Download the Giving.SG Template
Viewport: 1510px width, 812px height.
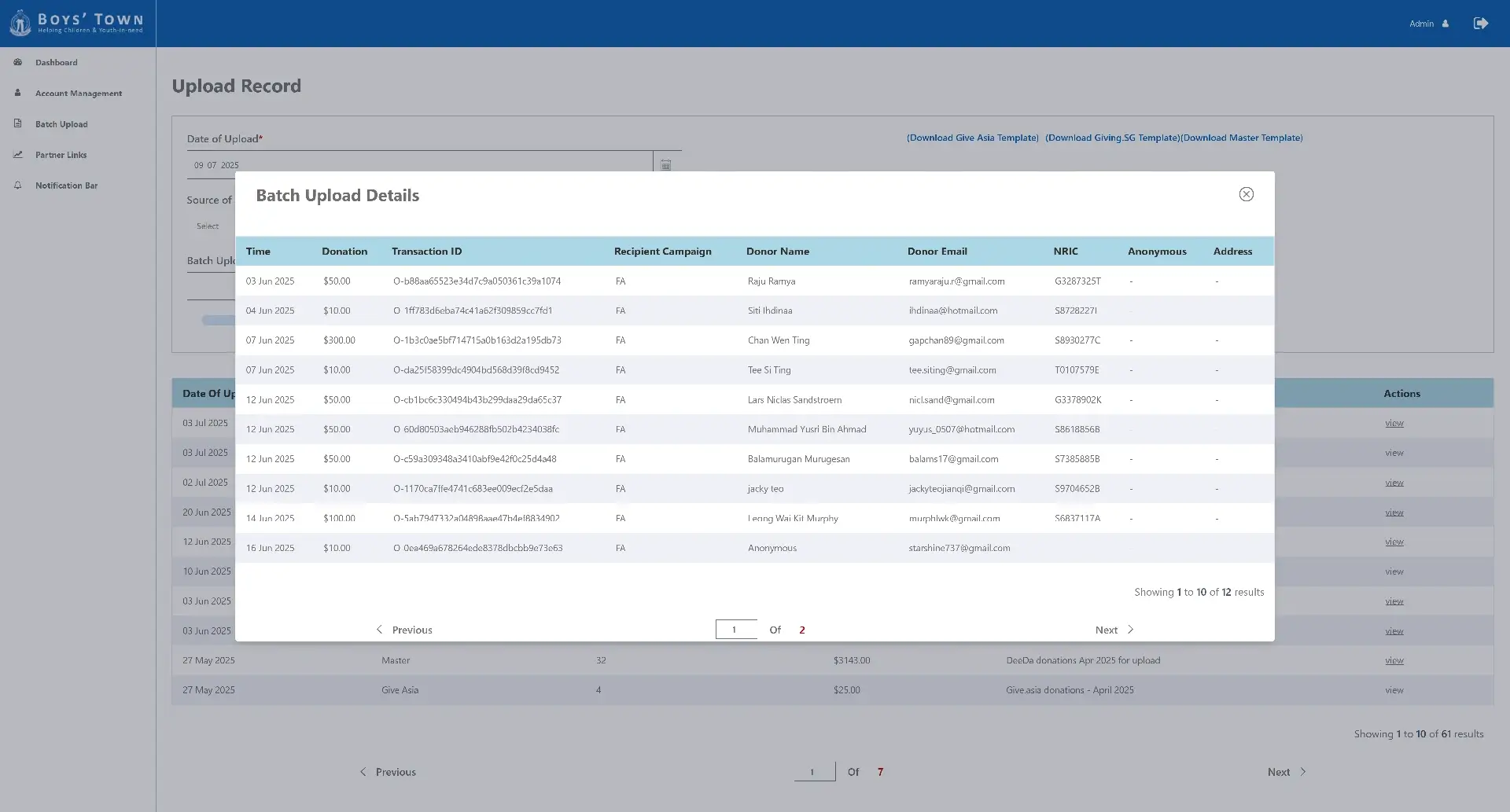tap(1112, 138)
